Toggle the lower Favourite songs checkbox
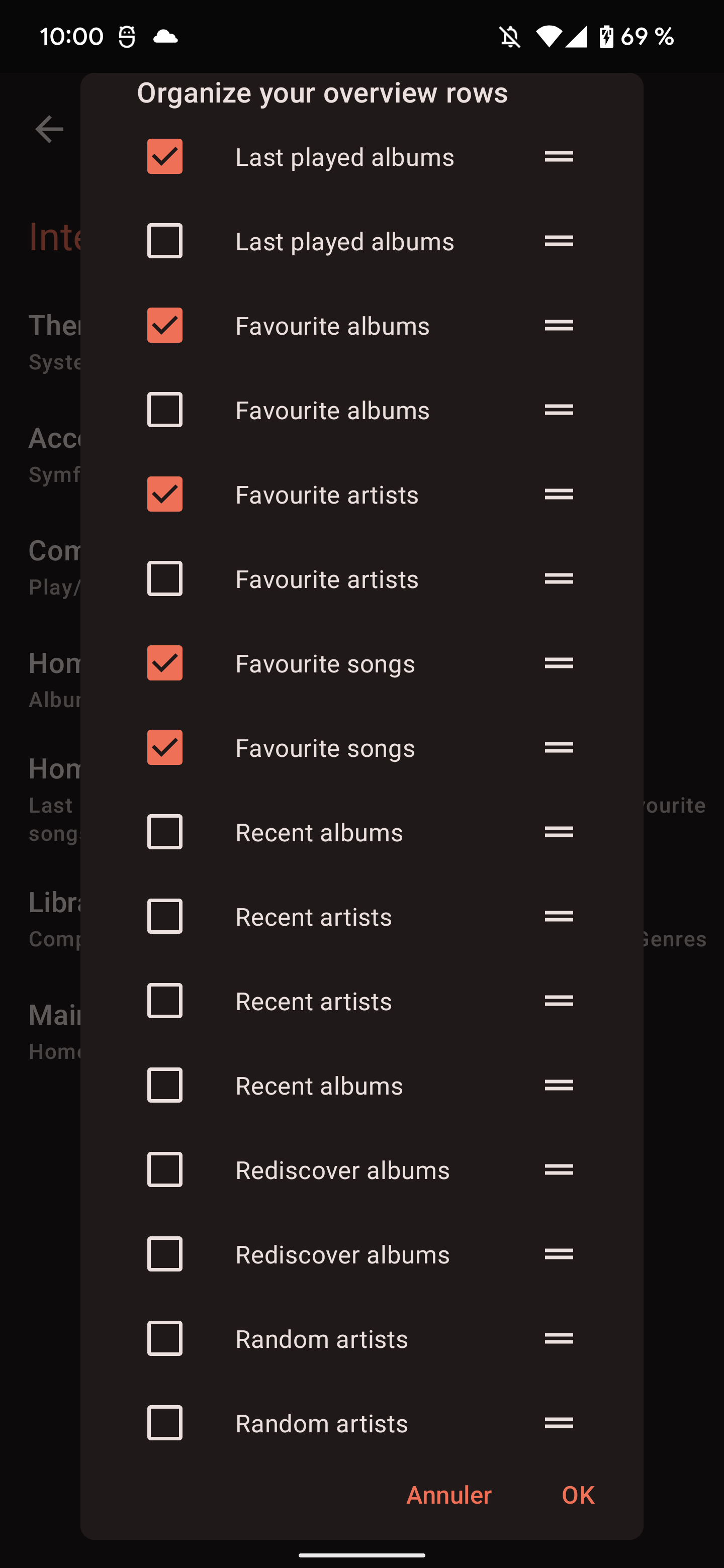Image resolution: width=724 pixels, height=1568 pixels. click(x=164, y=747)
